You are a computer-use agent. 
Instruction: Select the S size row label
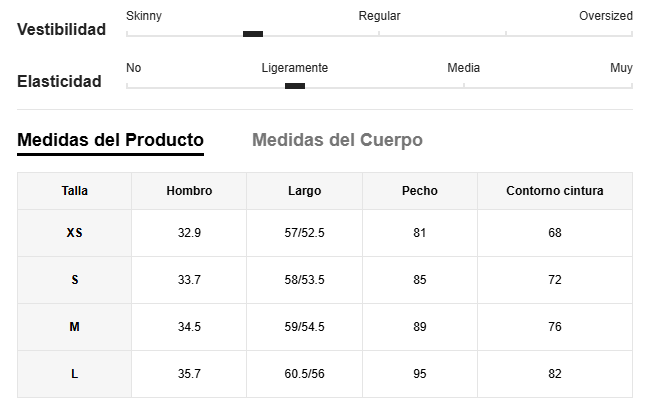point(75,280)
